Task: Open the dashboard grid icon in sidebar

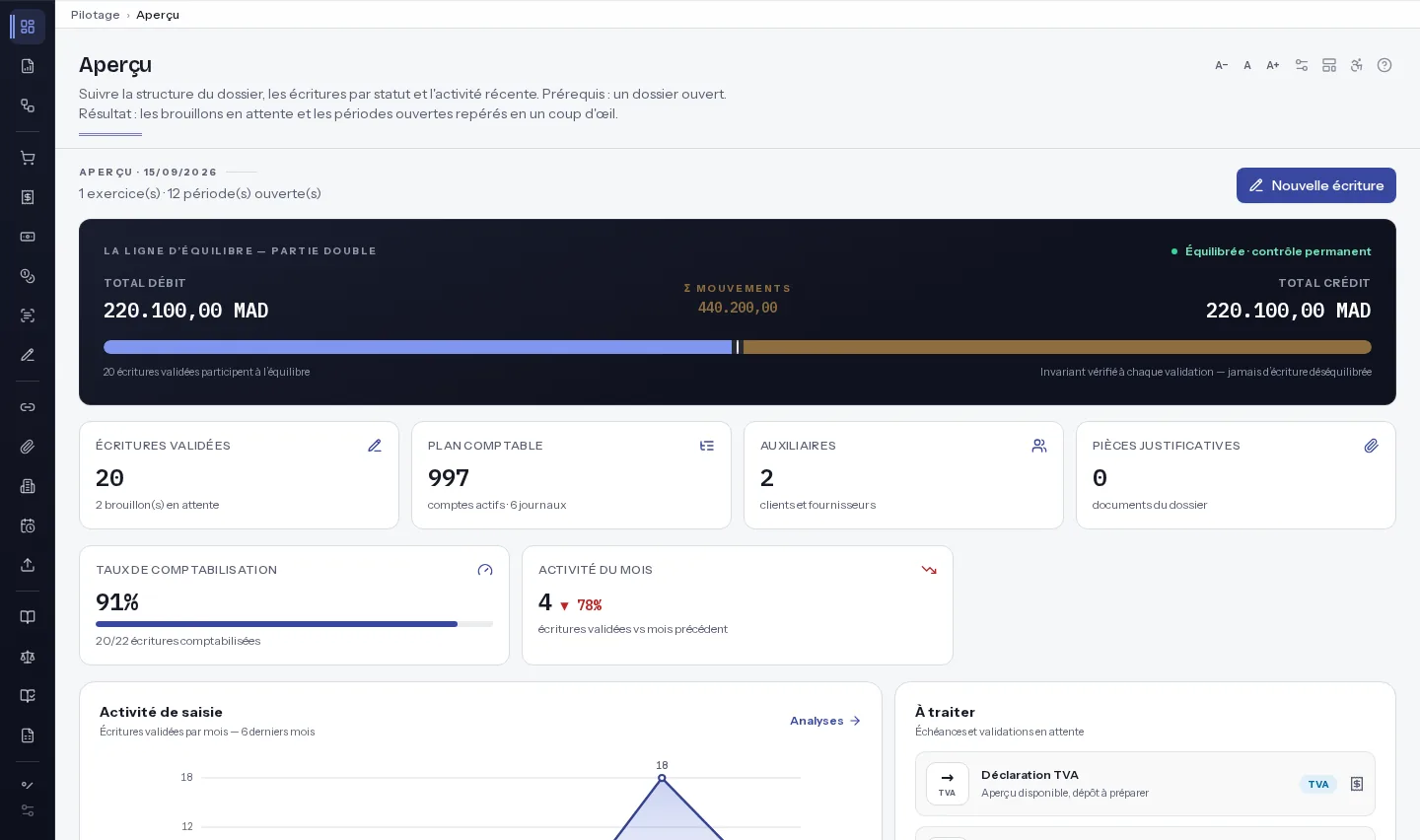Action: (x=28, y=27)
